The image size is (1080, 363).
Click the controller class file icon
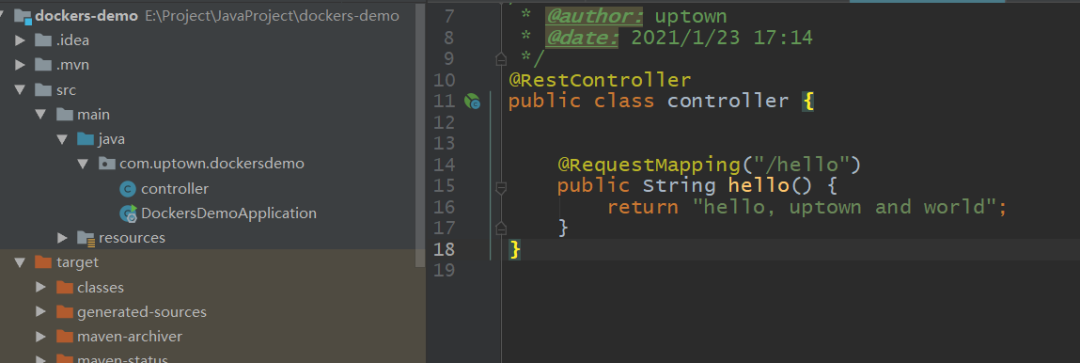[x=127, y=189]
